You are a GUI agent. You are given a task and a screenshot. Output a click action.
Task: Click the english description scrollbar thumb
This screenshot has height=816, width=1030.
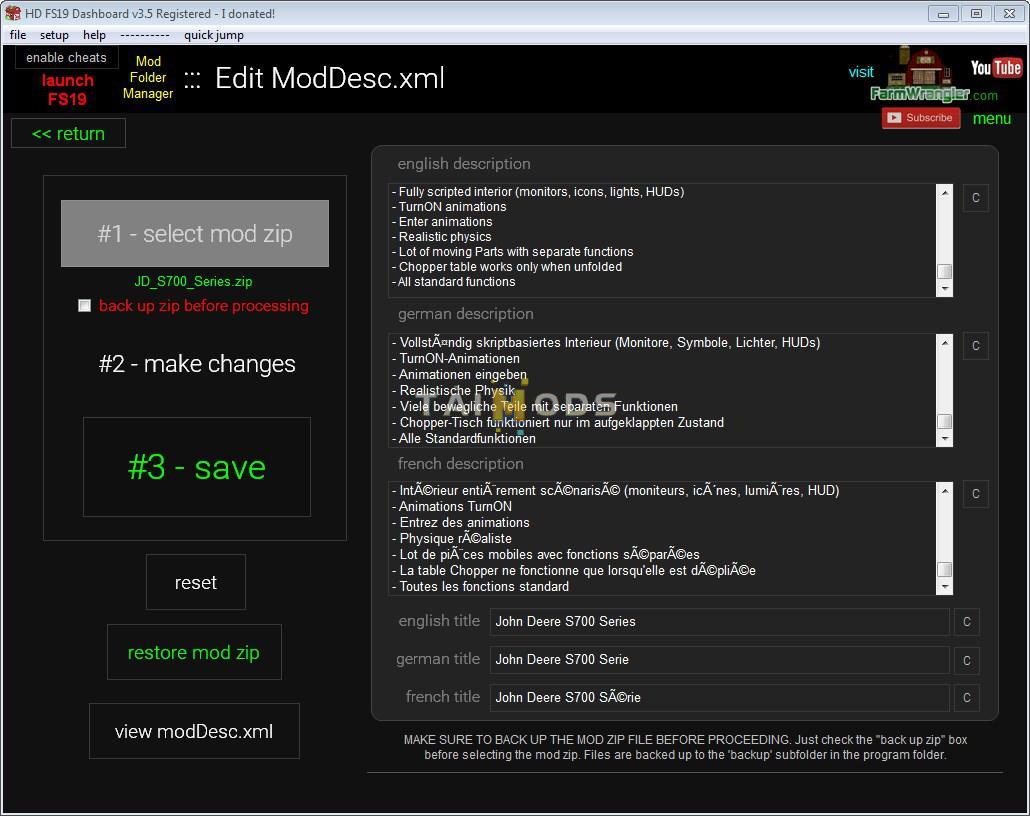coord(945,271)
